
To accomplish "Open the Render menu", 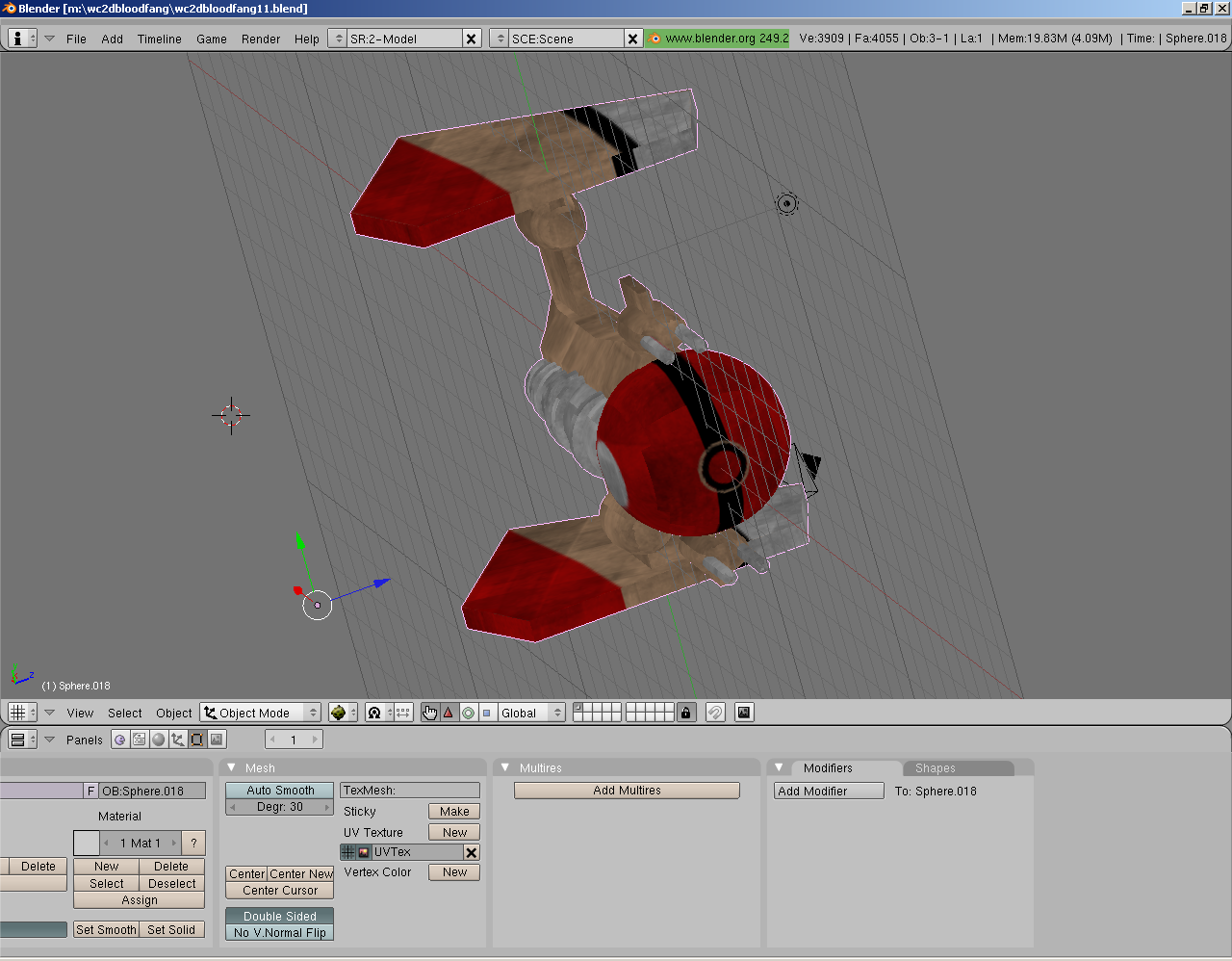I will click(261, 39).
